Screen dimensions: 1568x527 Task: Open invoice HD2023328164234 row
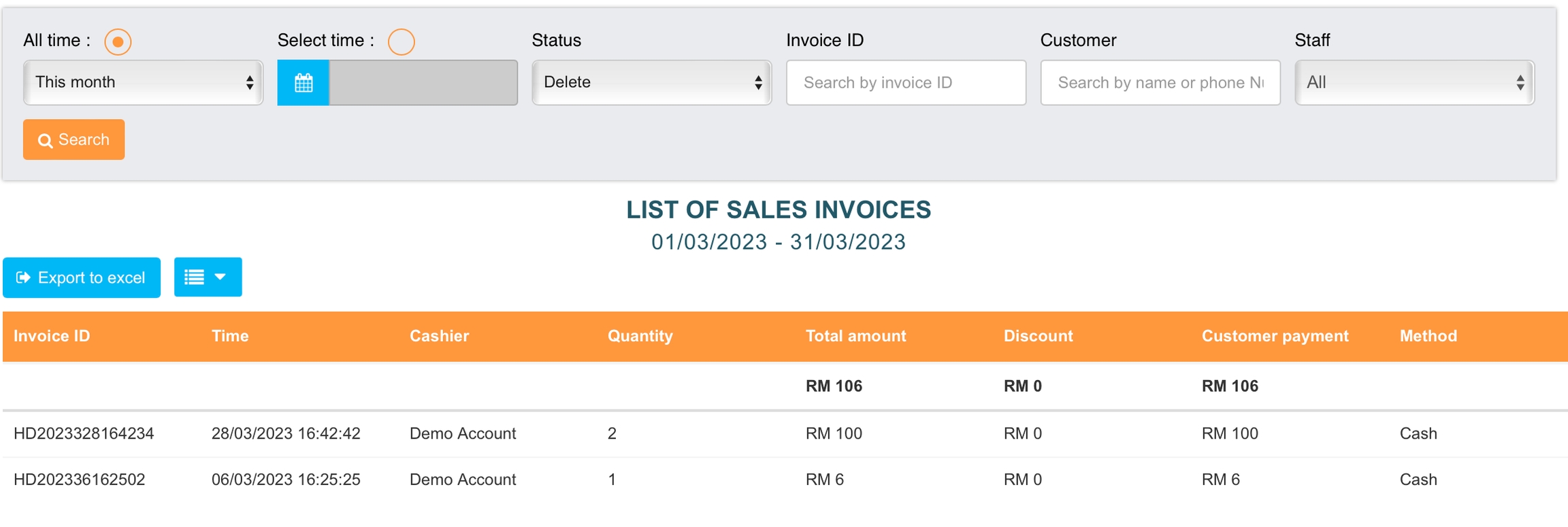[84, 434]
